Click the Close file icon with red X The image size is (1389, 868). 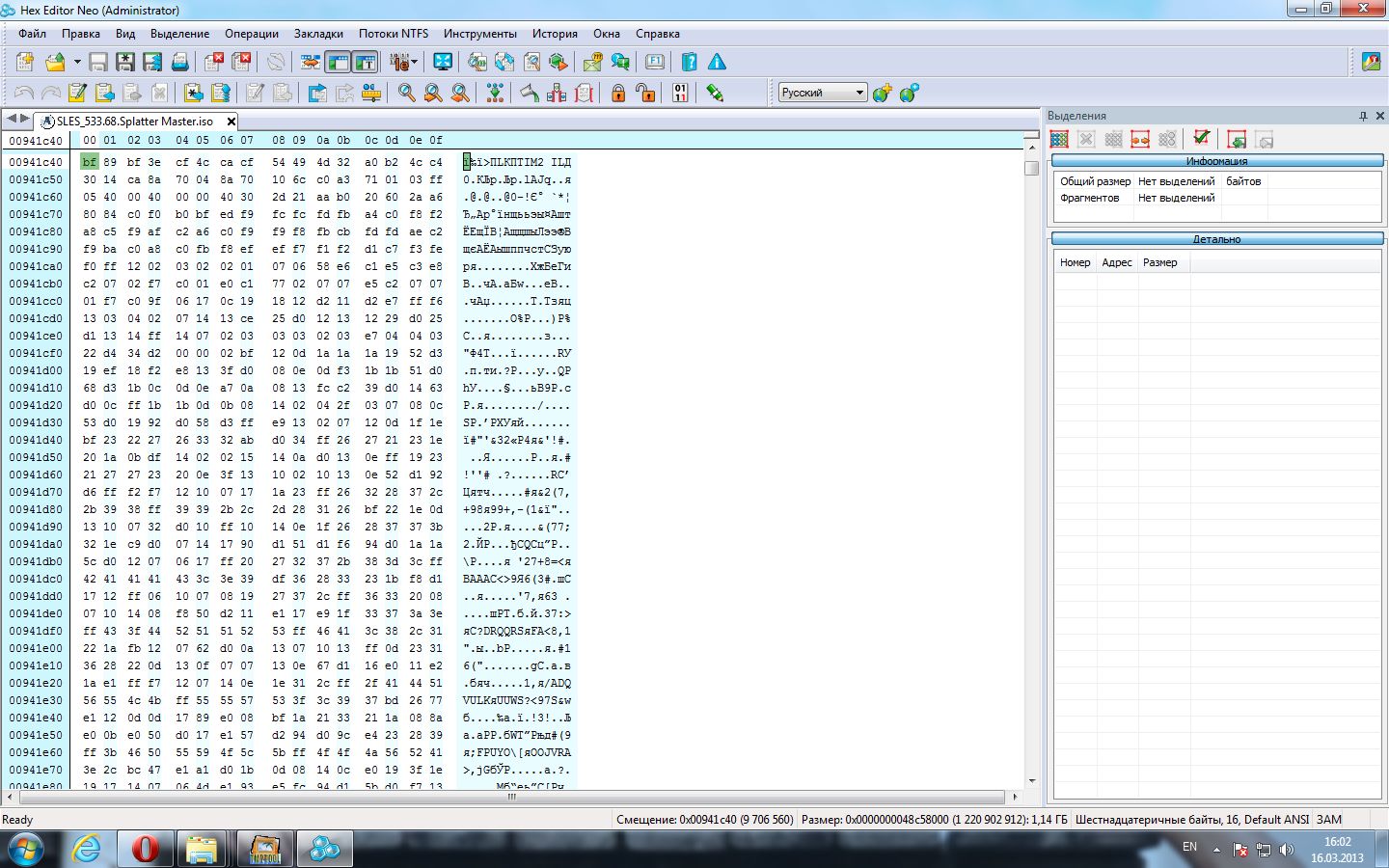pos(214,62)
